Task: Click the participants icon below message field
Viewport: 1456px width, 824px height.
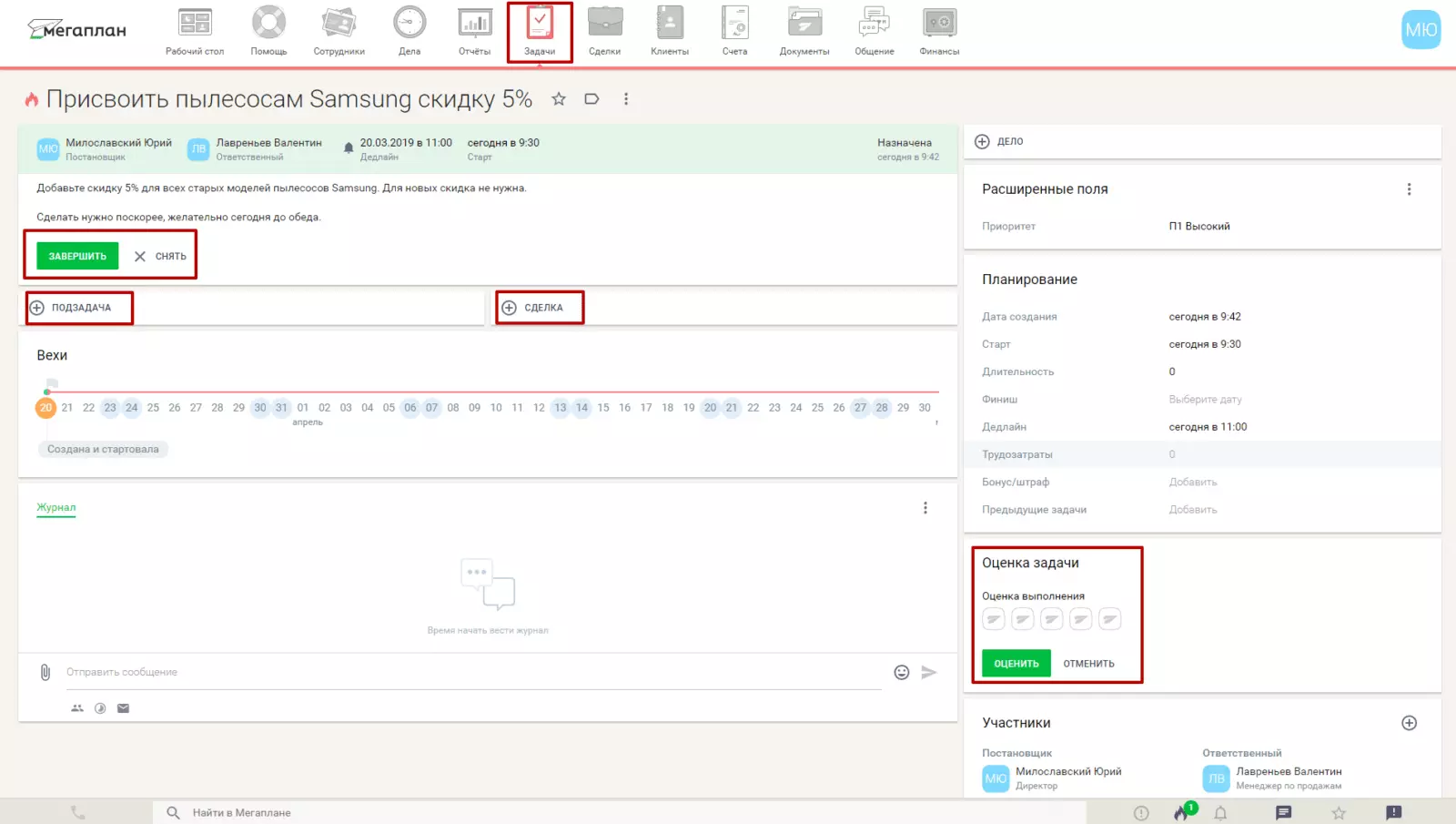Action: click(77, 708)
